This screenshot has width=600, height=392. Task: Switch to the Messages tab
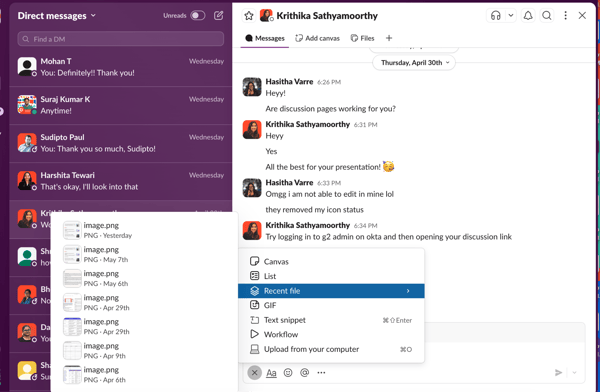(265, 38)
